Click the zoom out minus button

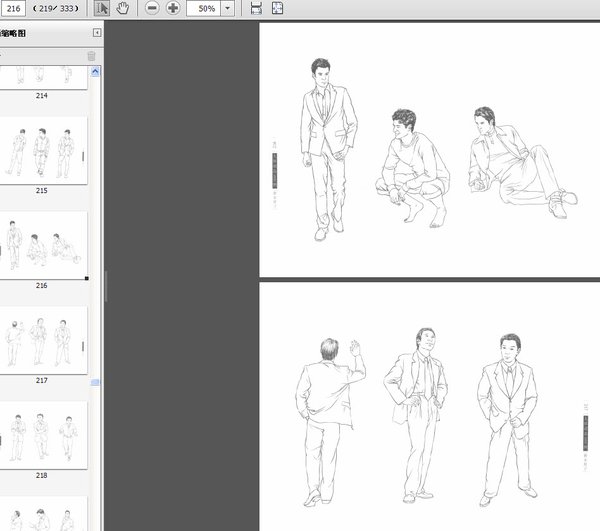[x=152, y=8]
